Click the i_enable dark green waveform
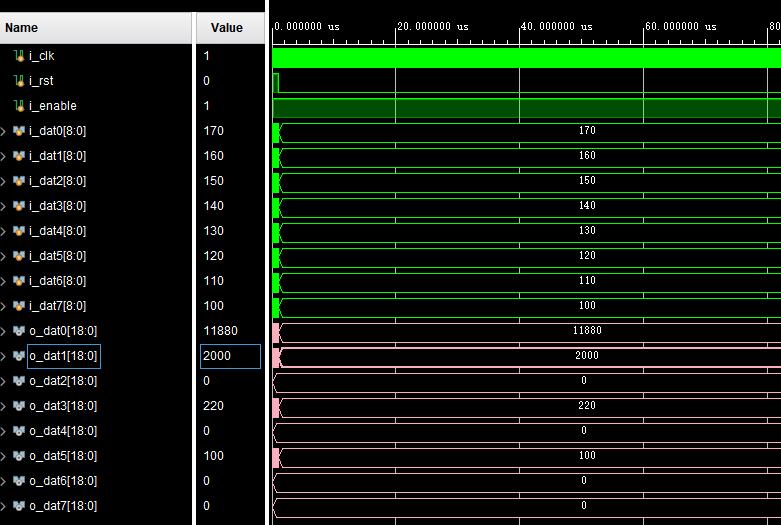The width and height of the screenshot is (781, 525). pyautogui.click(x=526, y=108)
